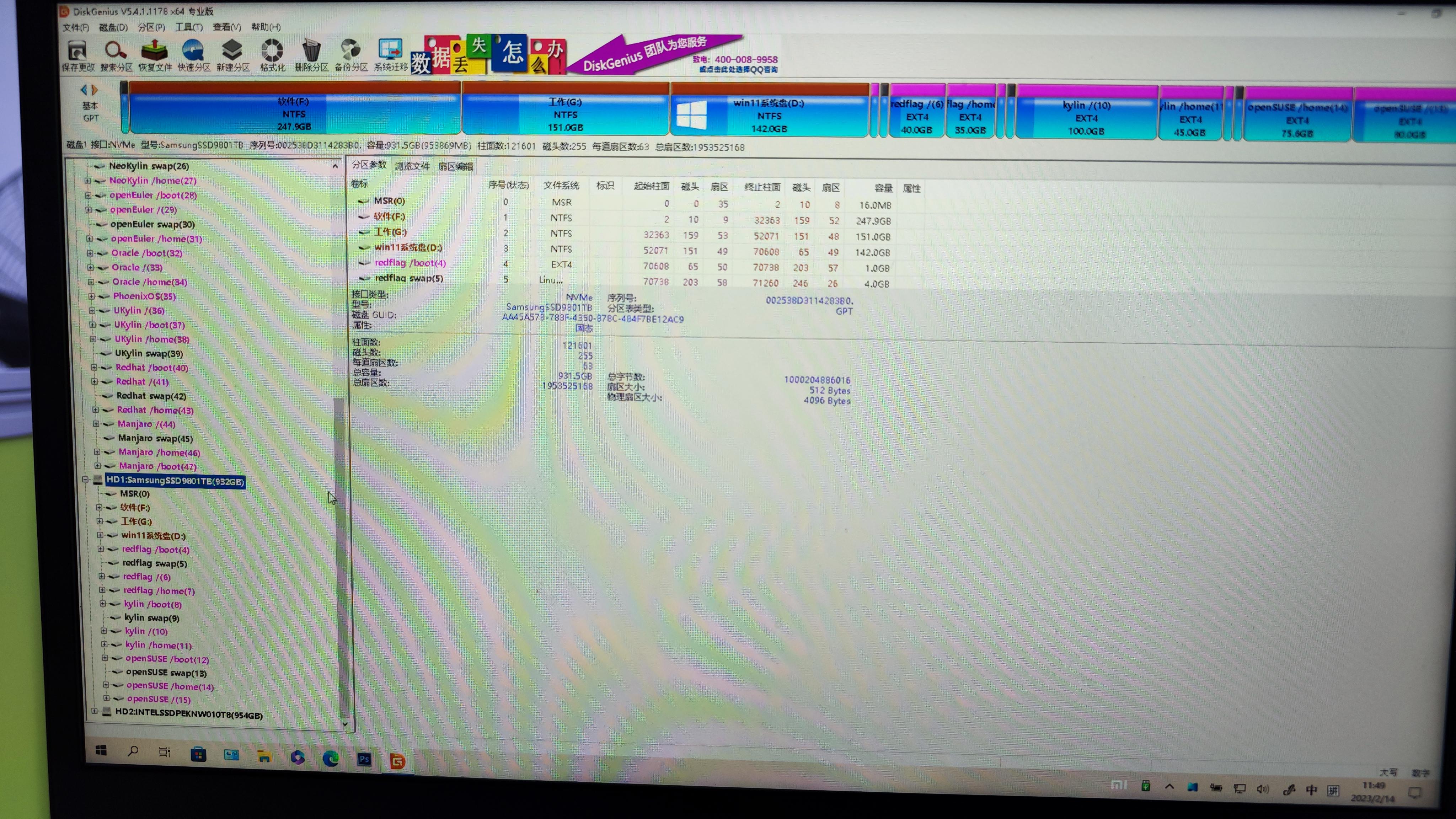Image resolution: width=1456 pixels, height=819 pixels.
Task: Switch to DiskGenius taskbar icon
Action: coord(397,761)
